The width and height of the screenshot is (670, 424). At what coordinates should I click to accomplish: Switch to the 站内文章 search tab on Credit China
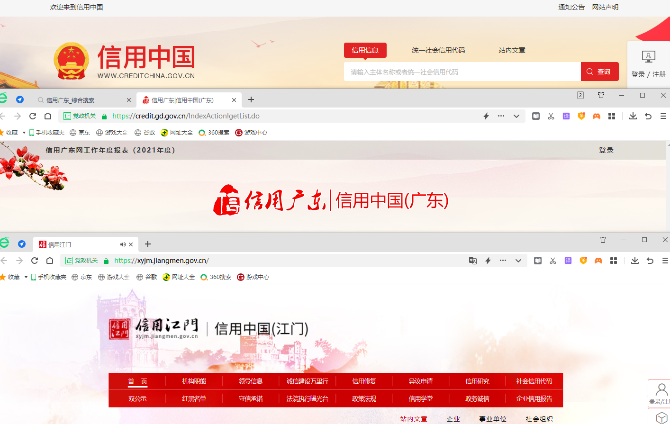pyautogui.click(x=511, y=50)
